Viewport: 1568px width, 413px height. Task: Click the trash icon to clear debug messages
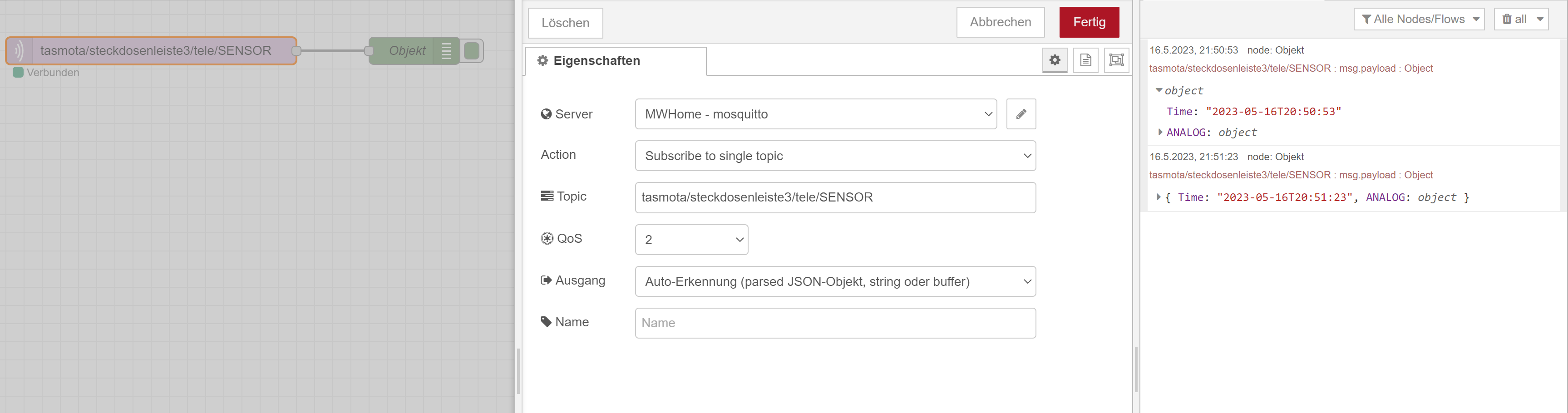(1507, 20)
